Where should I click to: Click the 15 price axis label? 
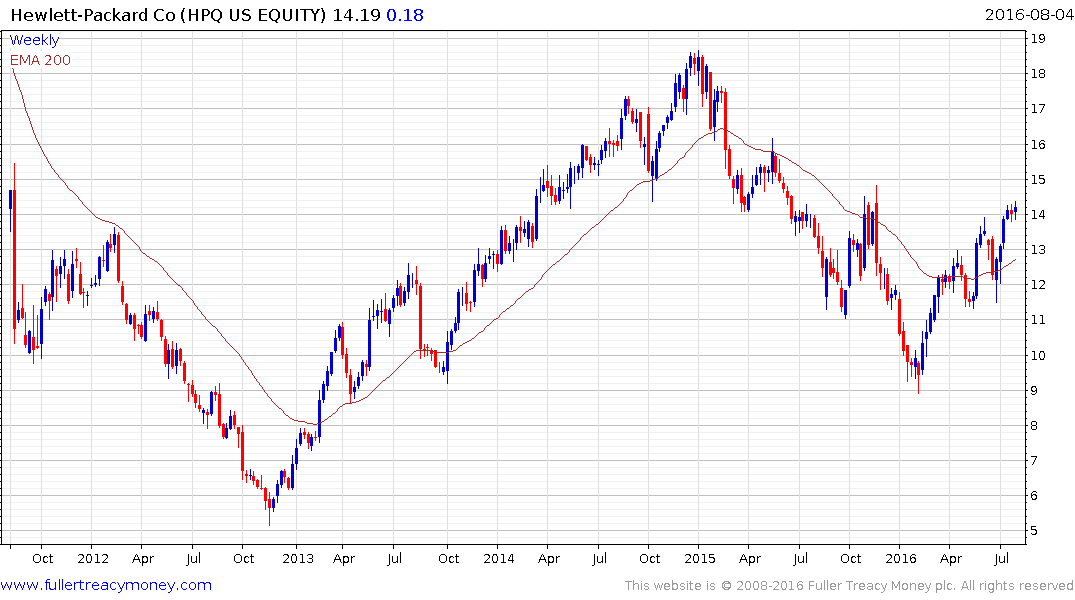point(1038,179)
